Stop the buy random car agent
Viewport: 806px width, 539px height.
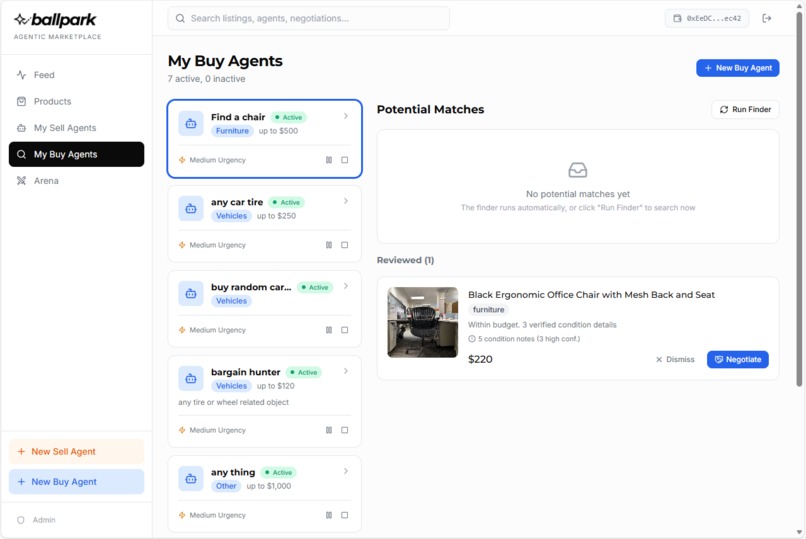click(x=345, y=330)
